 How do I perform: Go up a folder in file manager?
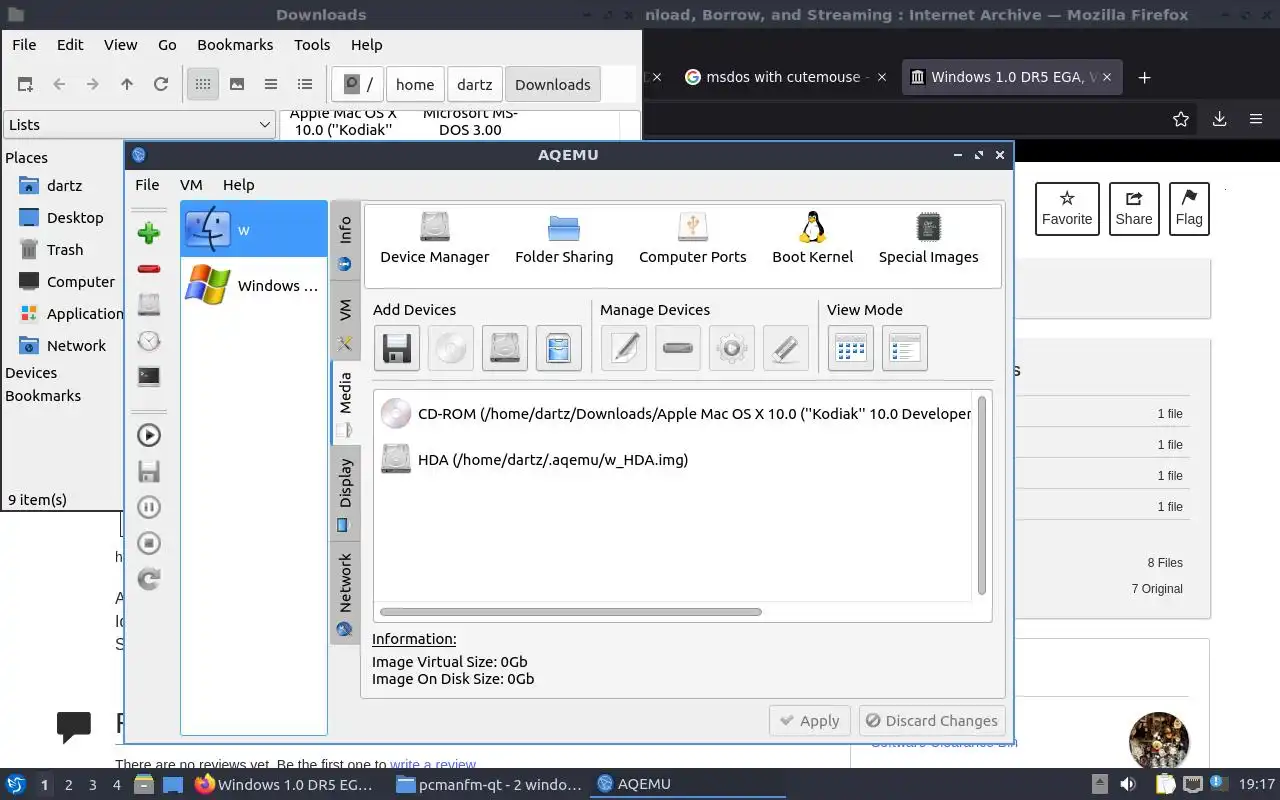pyautogui.click(x=127, y=85)
